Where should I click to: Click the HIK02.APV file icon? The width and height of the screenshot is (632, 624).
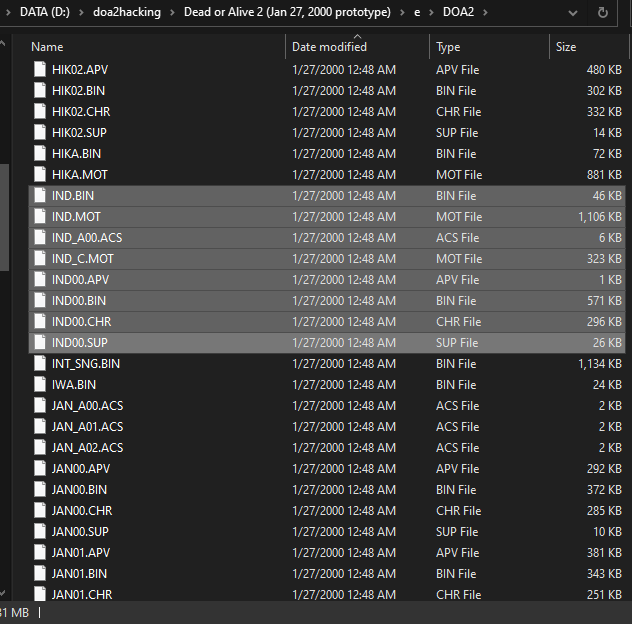click(x=39, y=70)
